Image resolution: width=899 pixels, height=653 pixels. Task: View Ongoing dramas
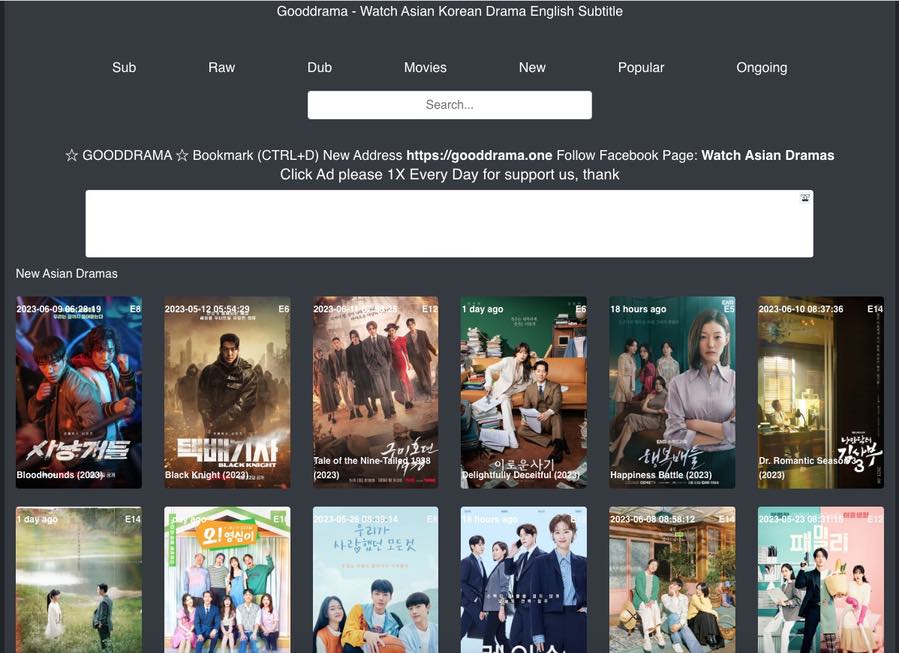pyautogui.click(x=761, y=67)
